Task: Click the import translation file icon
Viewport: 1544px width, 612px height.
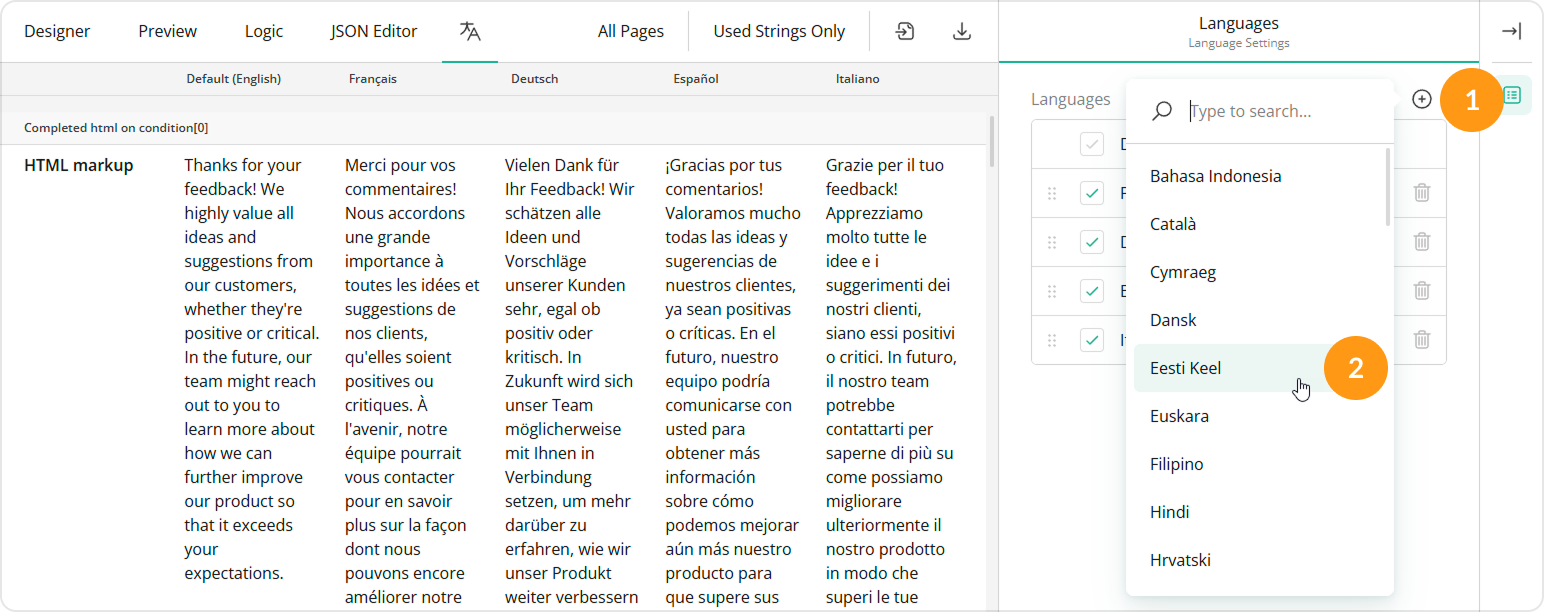Action: pyautogui.click(x=903, y=31)
